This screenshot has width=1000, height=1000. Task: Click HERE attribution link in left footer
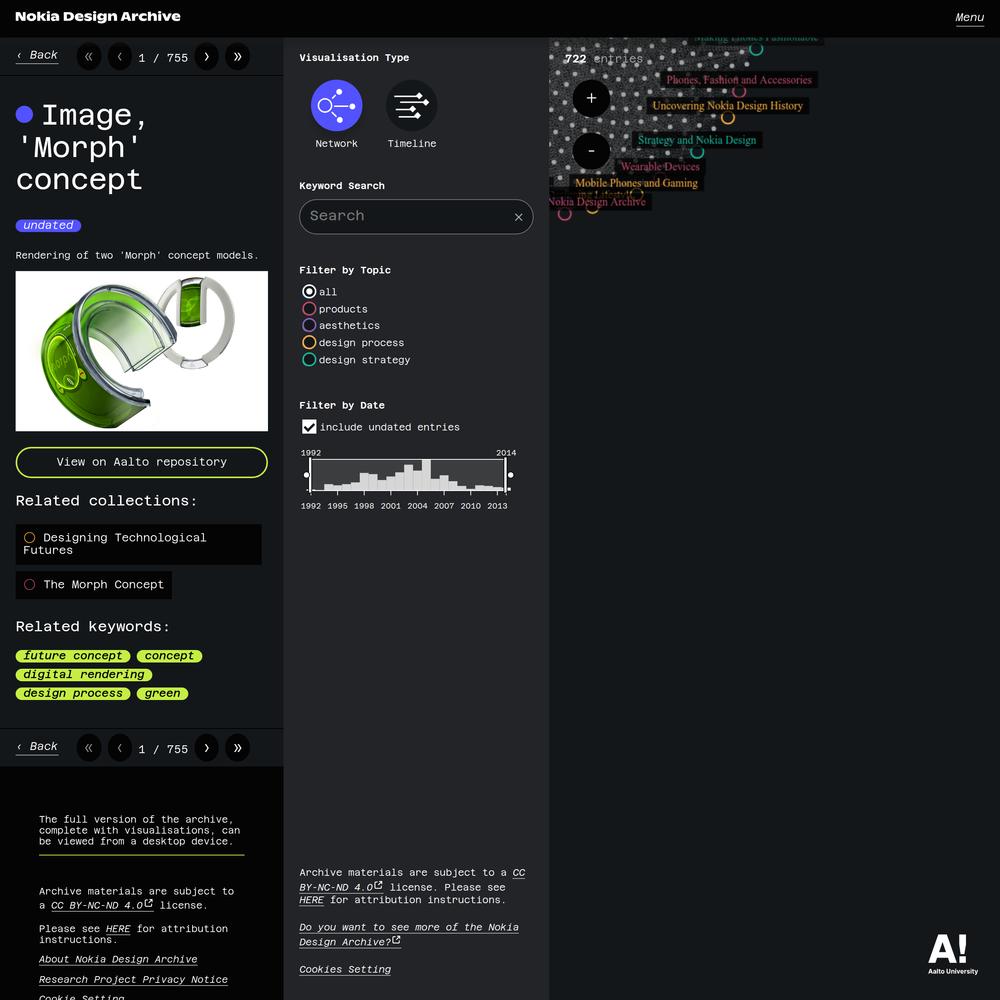tap(118, 929)
